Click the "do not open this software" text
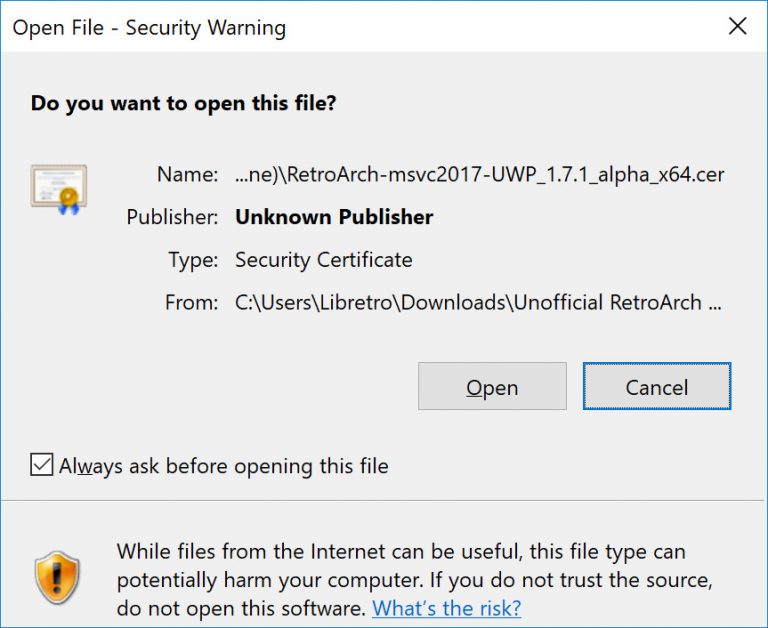The image size is (768, 628). point(242,608)
